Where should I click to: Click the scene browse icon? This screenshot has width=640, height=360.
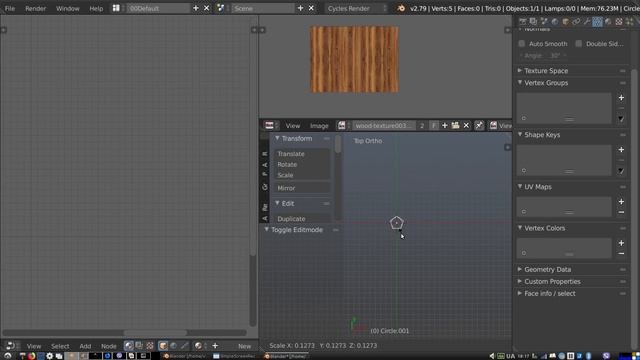(221, 8)
